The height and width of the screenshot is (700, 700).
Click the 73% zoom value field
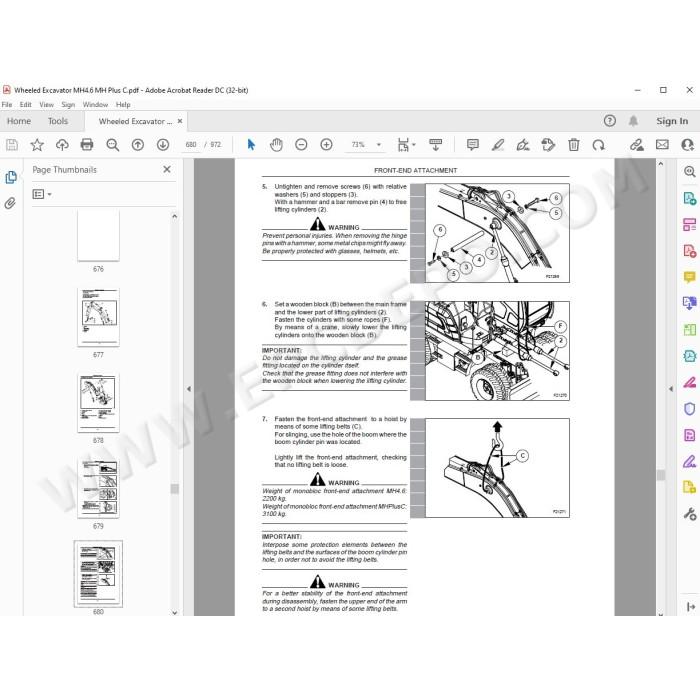[x=358, y=145]
